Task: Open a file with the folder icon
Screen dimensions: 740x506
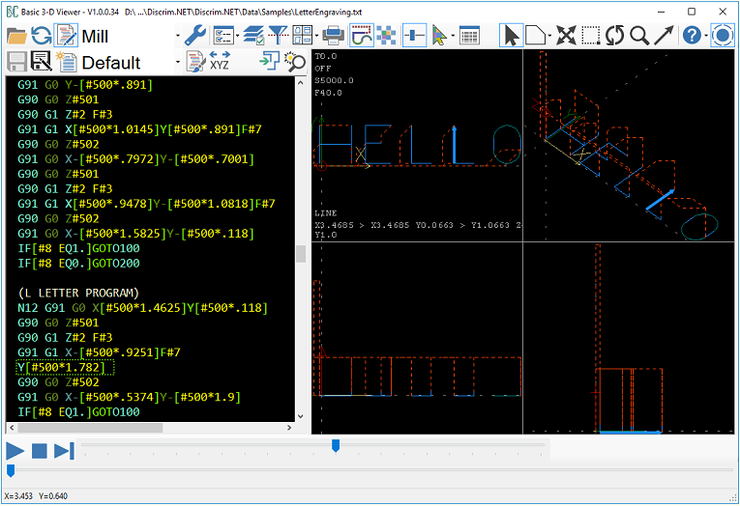Action: (x=17, y=36)
